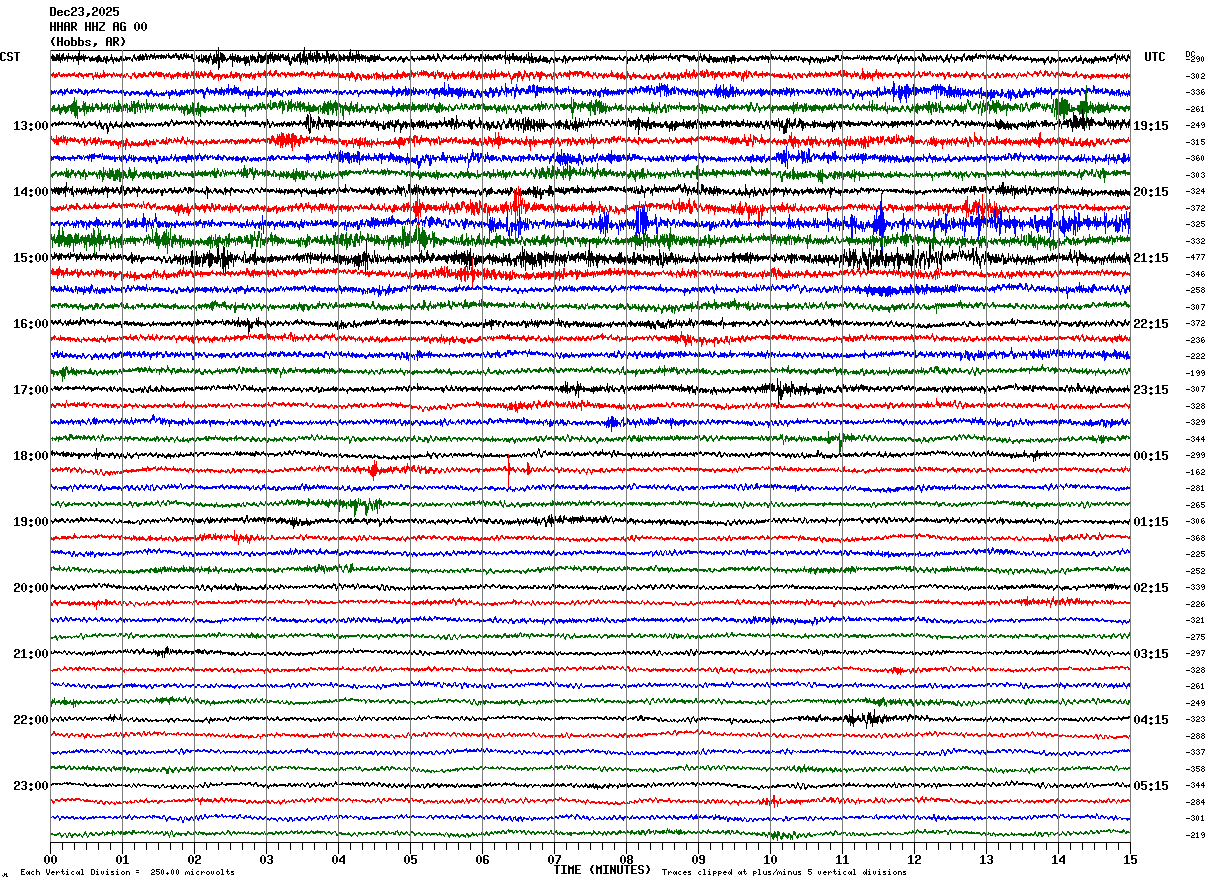Click the DC offset value -336

tap(1195, 92)
